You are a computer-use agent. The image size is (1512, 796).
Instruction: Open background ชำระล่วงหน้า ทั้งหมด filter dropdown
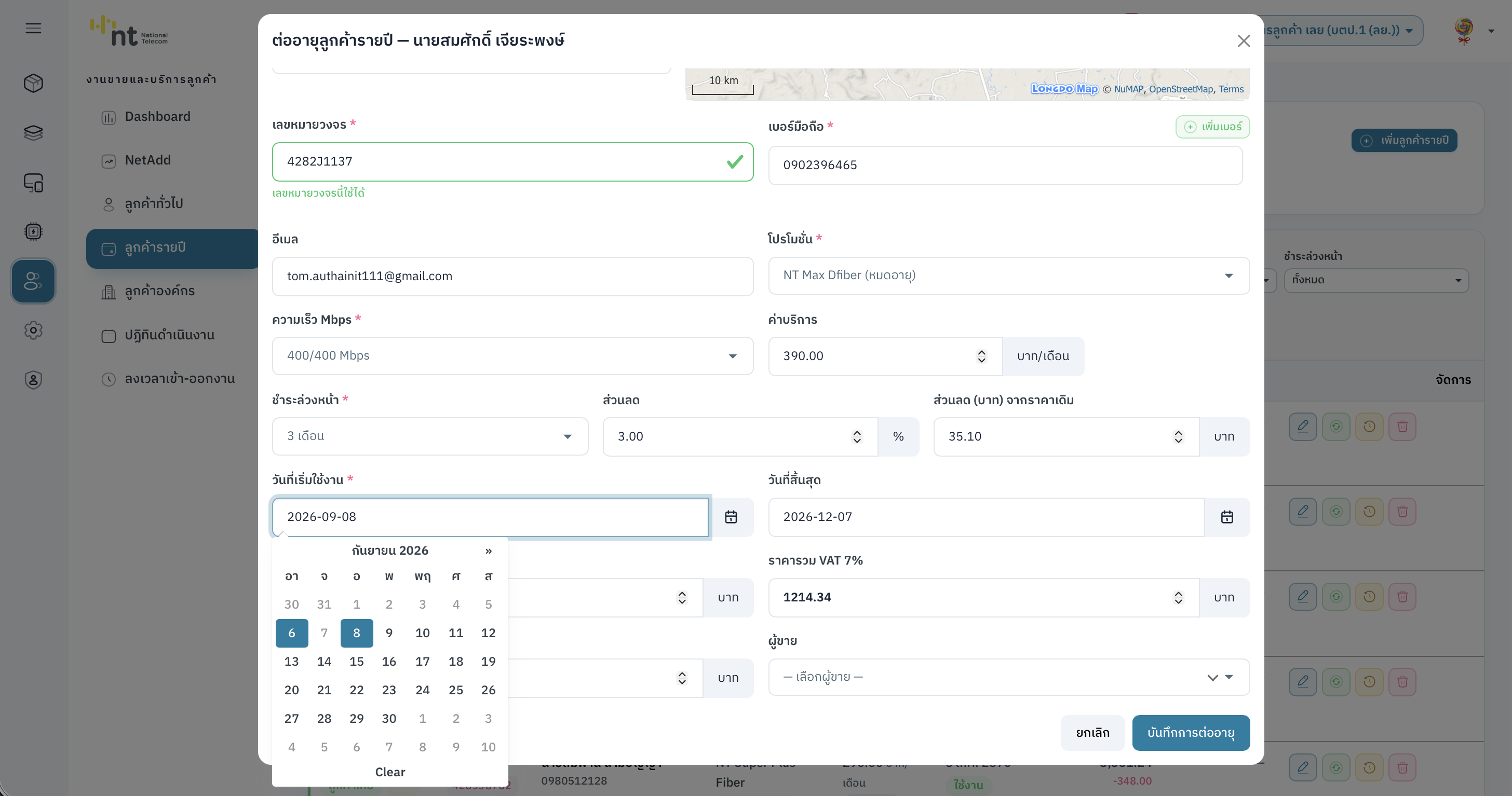(1376, 280)
